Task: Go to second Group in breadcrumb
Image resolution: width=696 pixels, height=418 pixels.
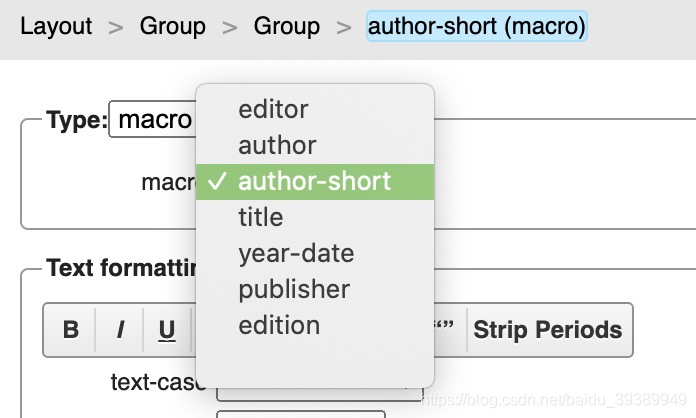Action: pyautogui.click(x=287, y=26)
